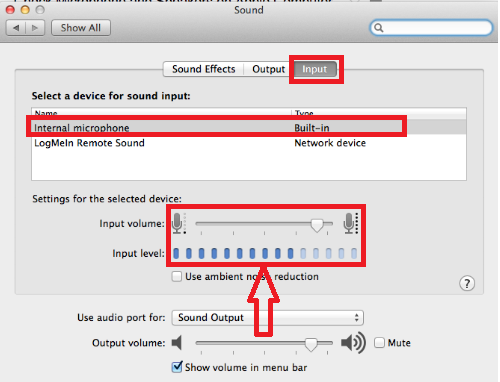The height and width of the screenshot is (382, 500).
Task: Click the Show All button
Action: (81, 28)
